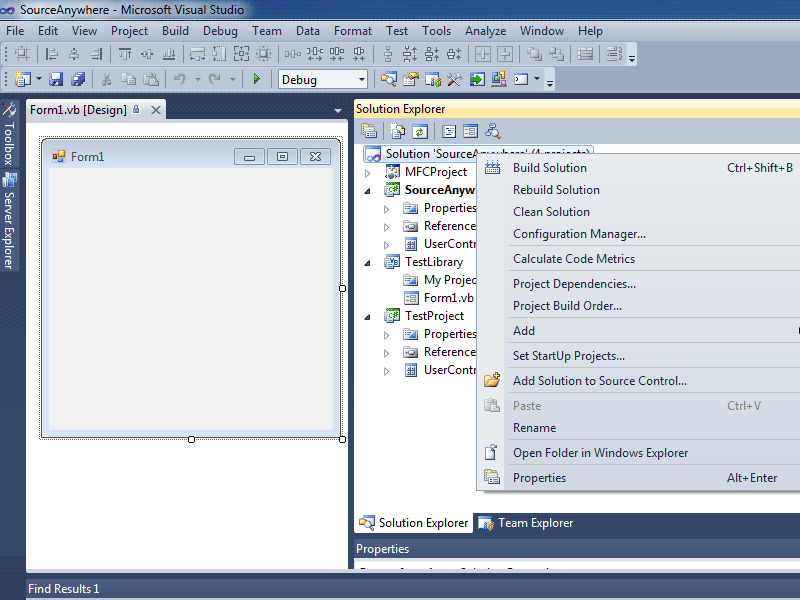Open the Analyze menu
The width and height of the screenshot is (800, 600).
coord(485,31)
